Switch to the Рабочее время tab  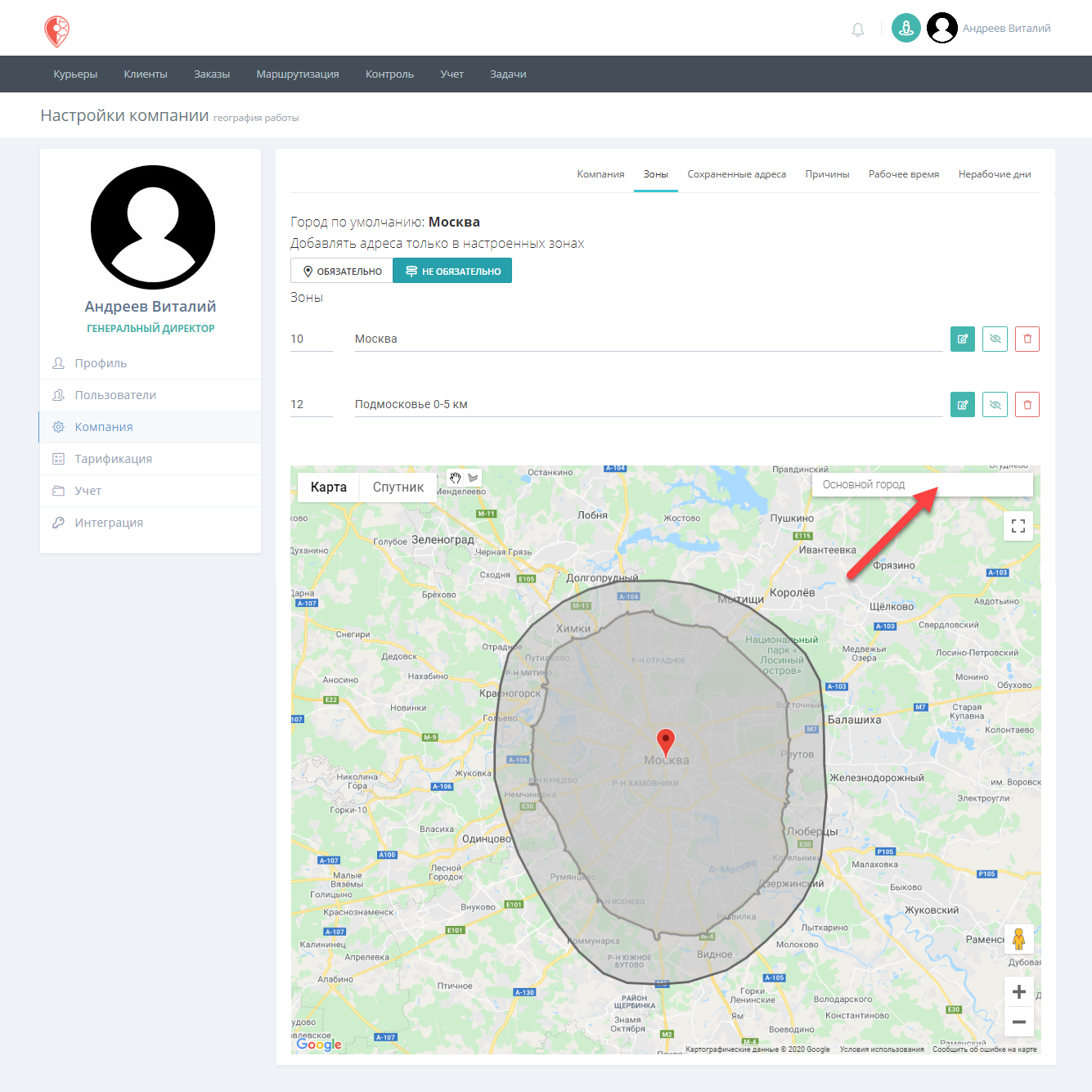904,174
